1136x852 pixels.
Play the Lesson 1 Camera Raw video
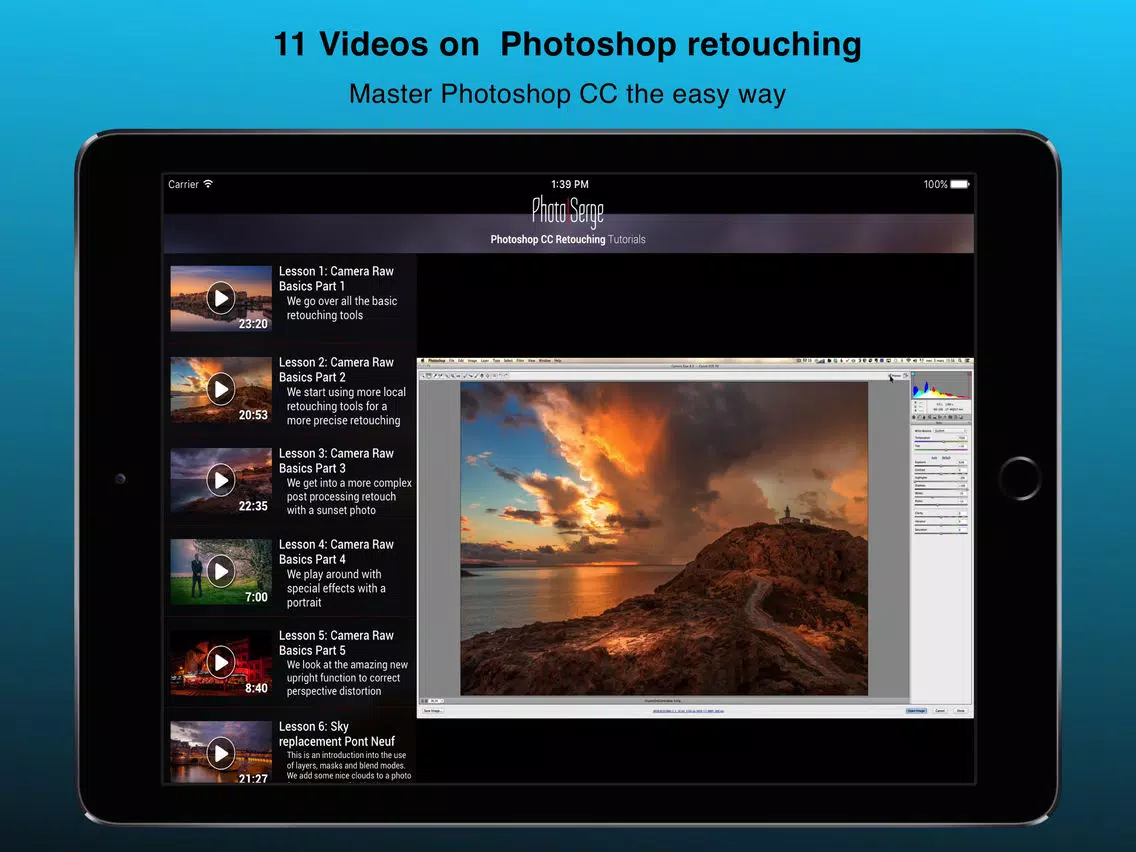[x=221, y=298]
